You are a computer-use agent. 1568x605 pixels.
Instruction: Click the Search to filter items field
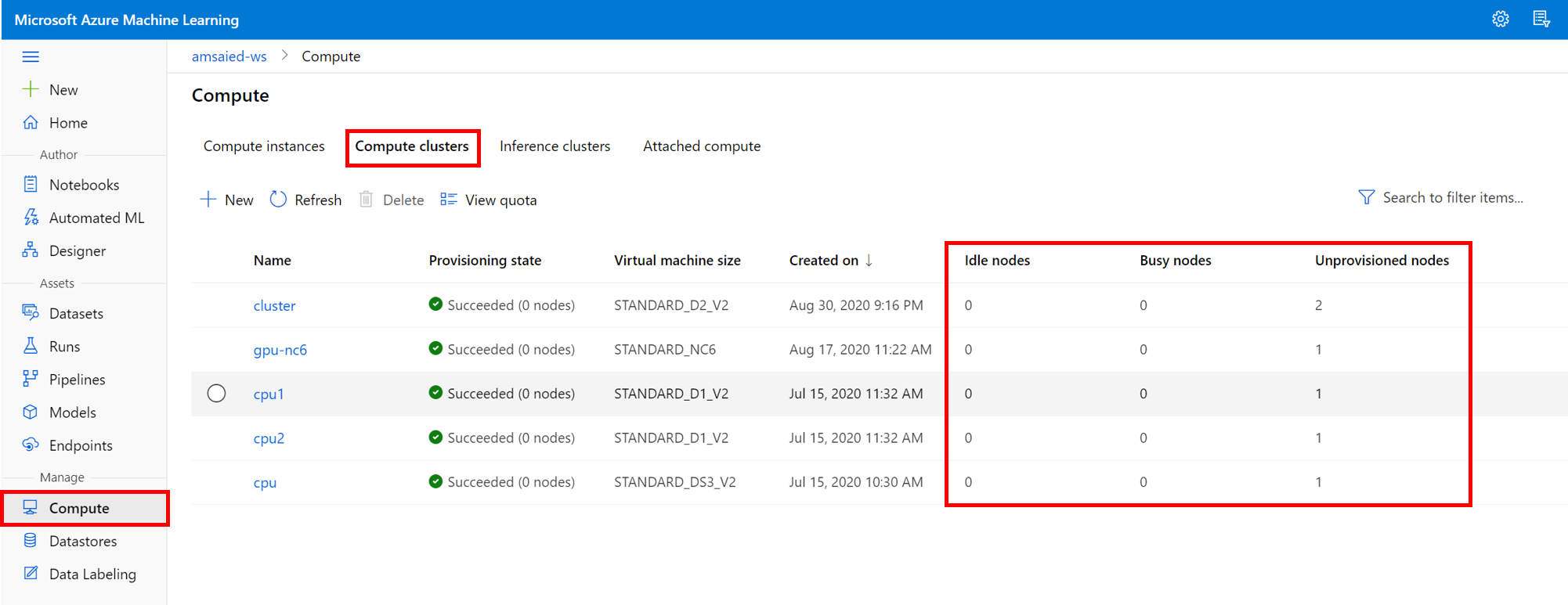[x=1452, y=197]
